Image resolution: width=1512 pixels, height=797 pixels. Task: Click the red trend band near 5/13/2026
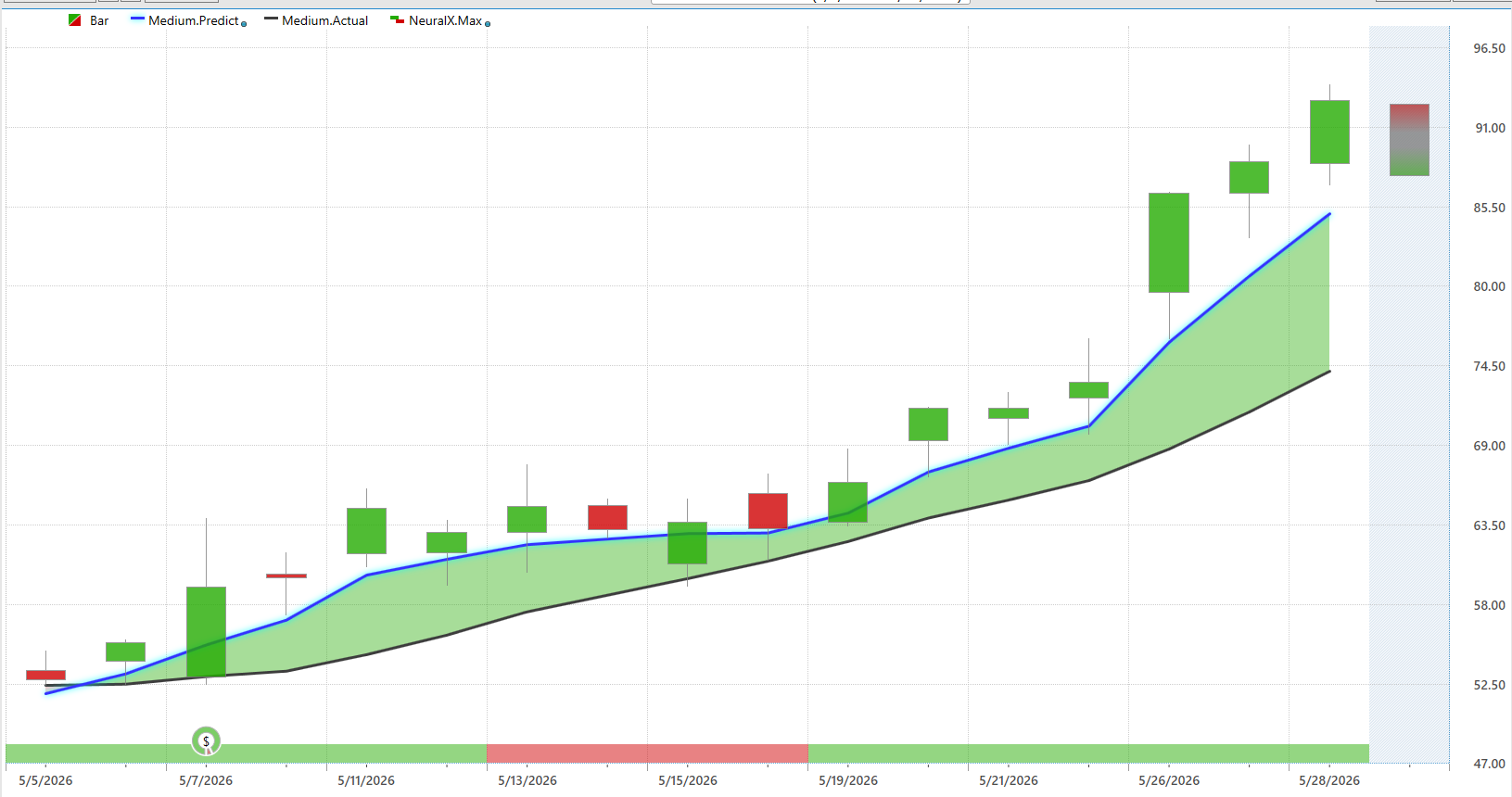[x=647, y=753]
